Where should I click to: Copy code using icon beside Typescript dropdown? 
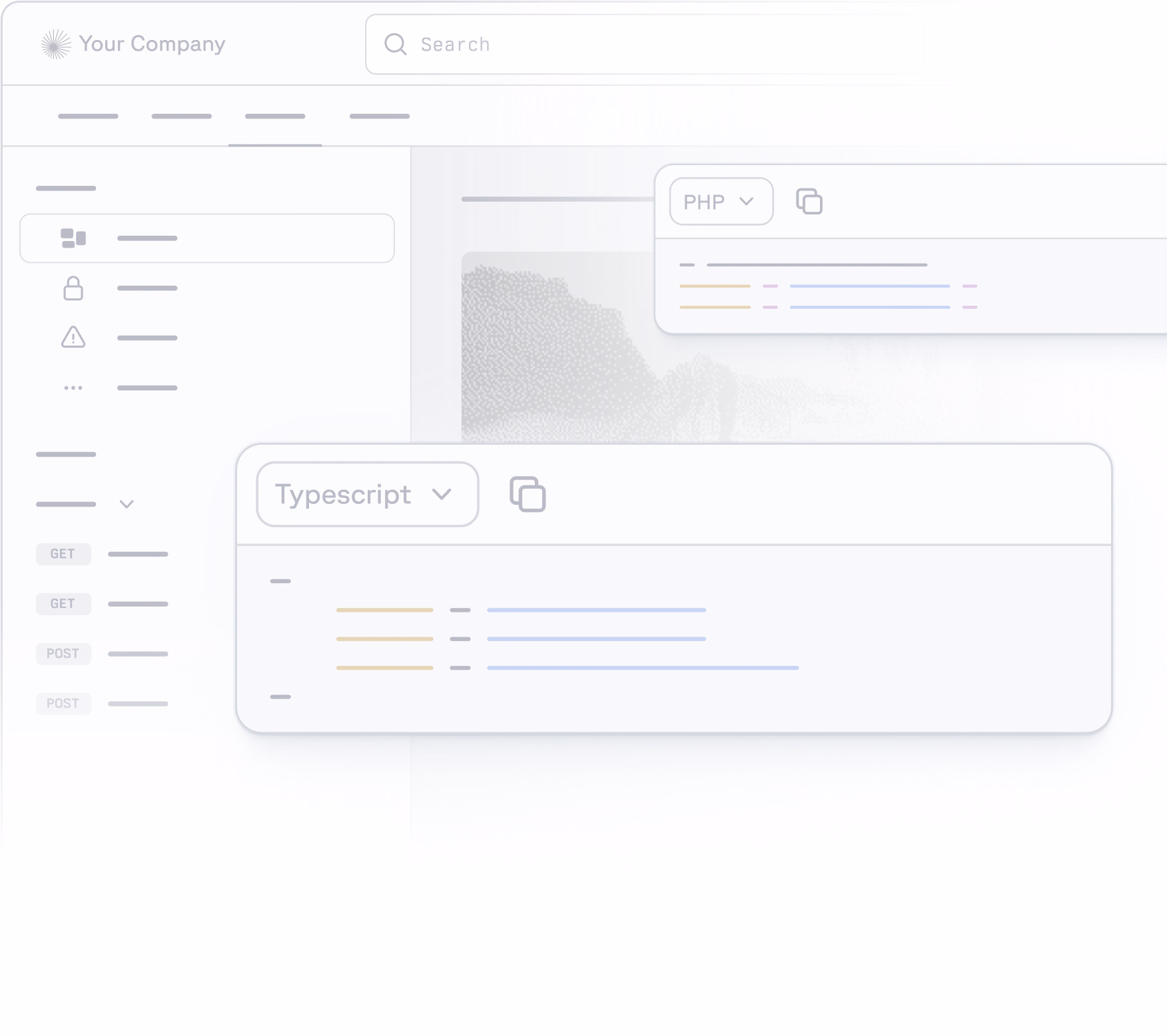pos(528,495)
